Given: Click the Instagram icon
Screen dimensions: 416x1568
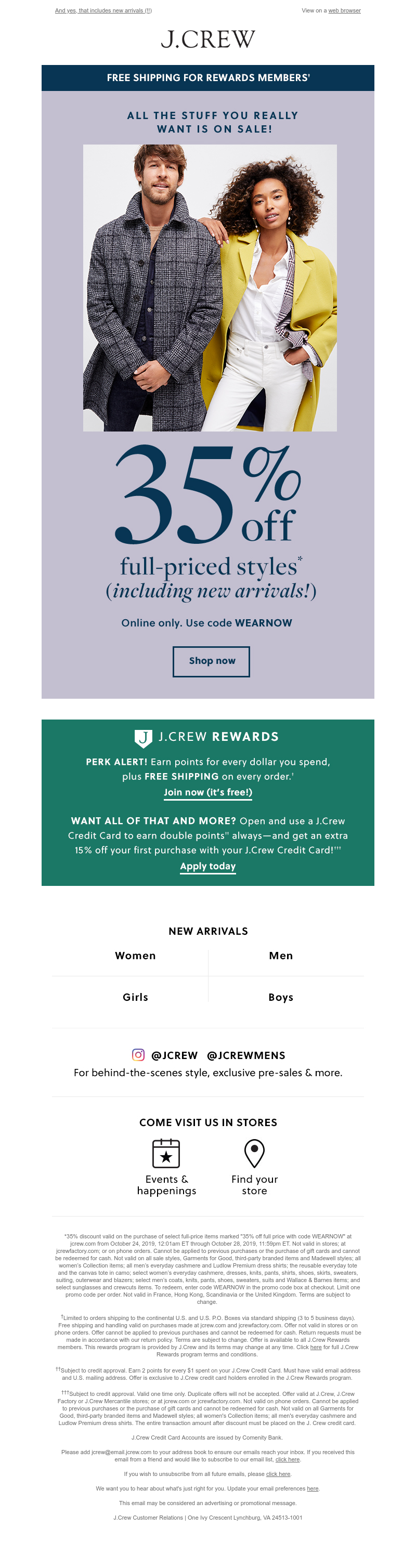Looking at the screenshot, I should [138, 1055].
